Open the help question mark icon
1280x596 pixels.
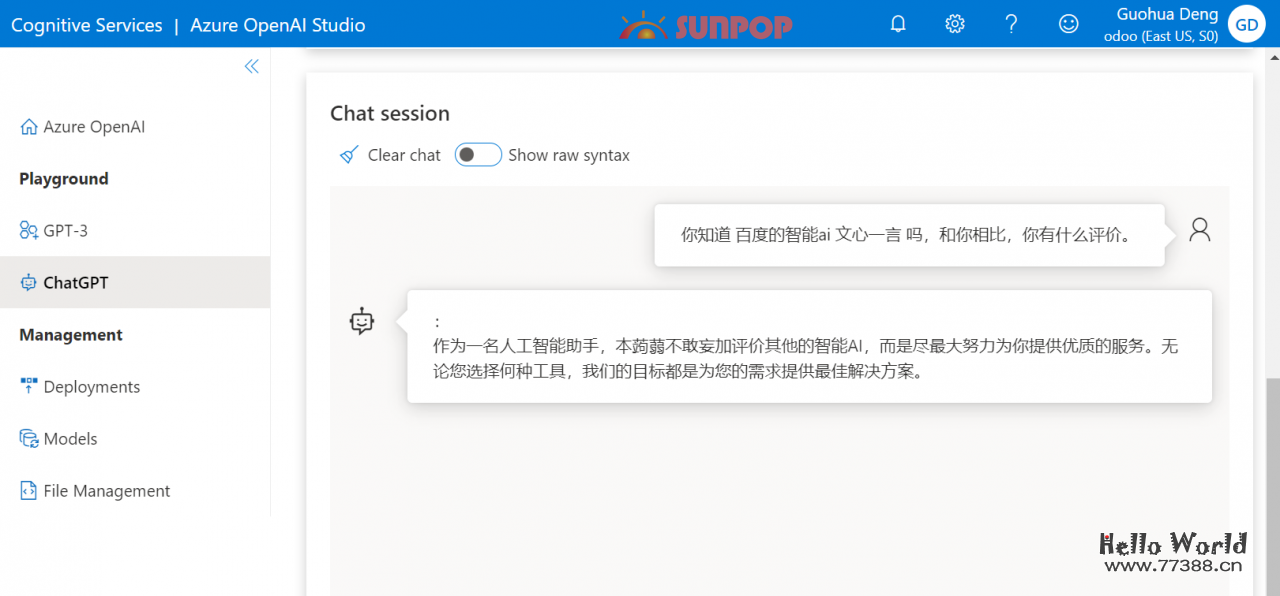[1010, 22]
